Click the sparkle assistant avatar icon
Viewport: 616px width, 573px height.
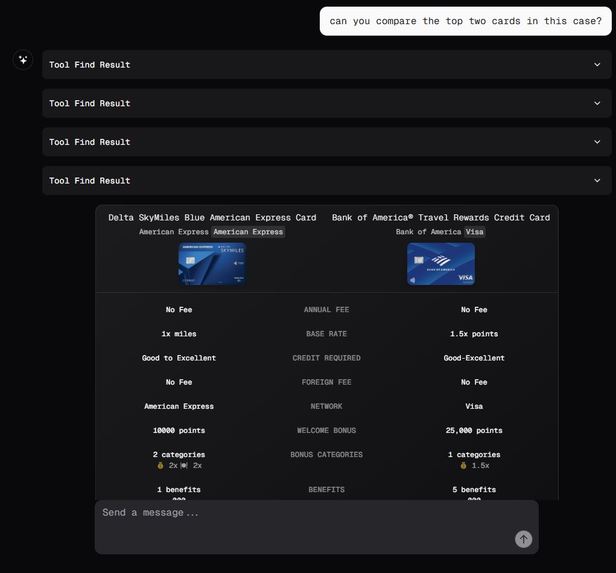pos(23,60)
